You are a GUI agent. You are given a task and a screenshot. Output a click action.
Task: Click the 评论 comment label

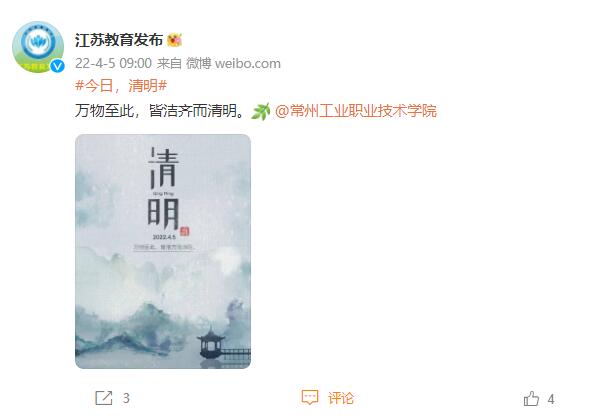pyautogui.click(x=341, y=398)
